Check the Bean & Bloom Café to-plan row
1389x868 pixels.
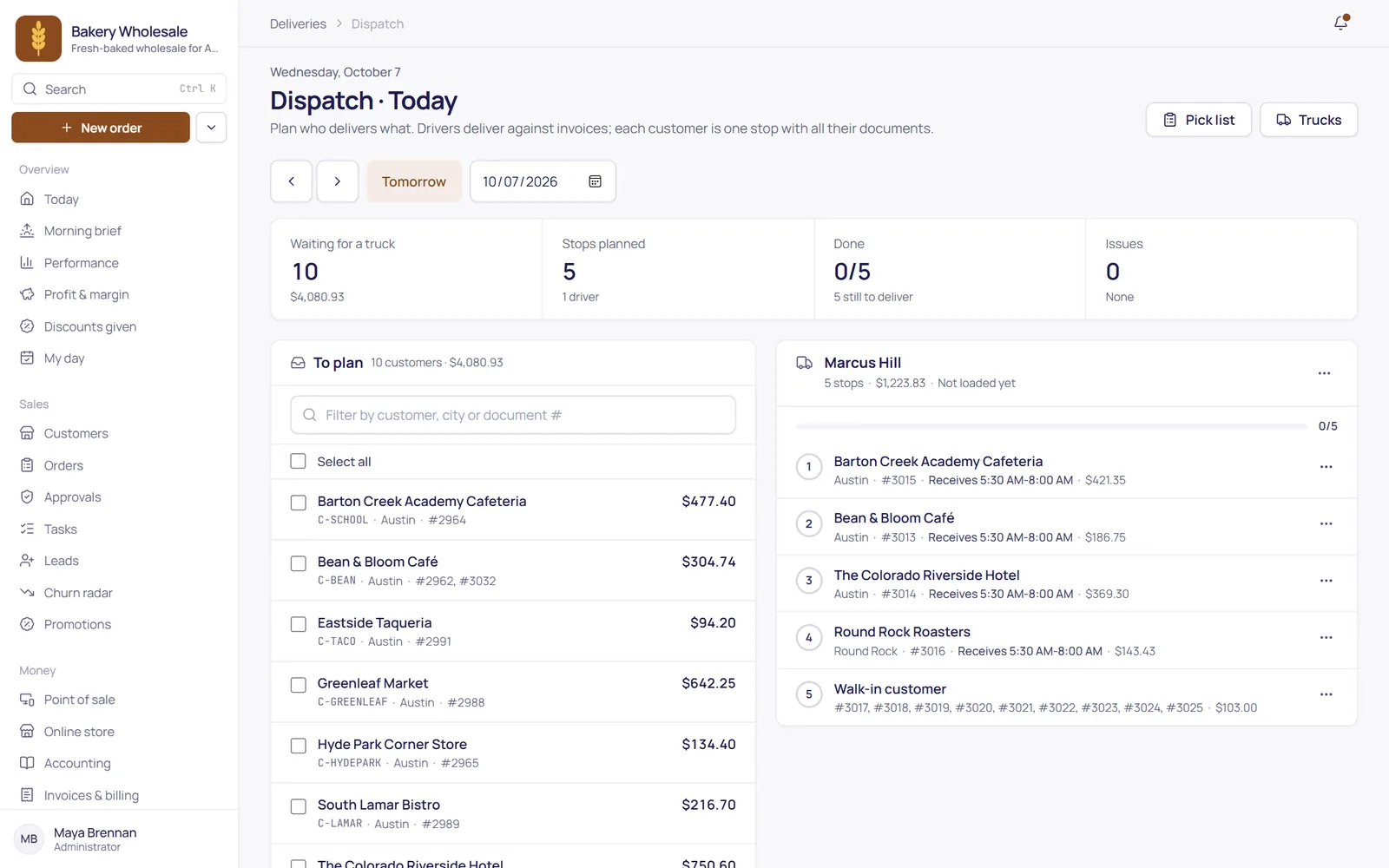(x=299, y=563)
